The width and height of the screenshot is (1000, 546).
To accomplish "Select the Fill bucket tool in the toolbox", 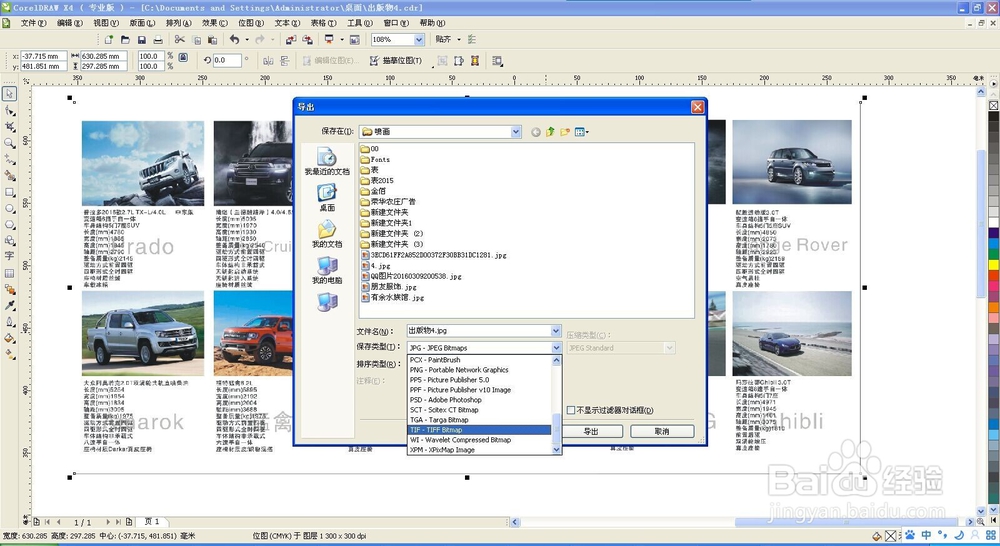I will click(x=10, y=338).
